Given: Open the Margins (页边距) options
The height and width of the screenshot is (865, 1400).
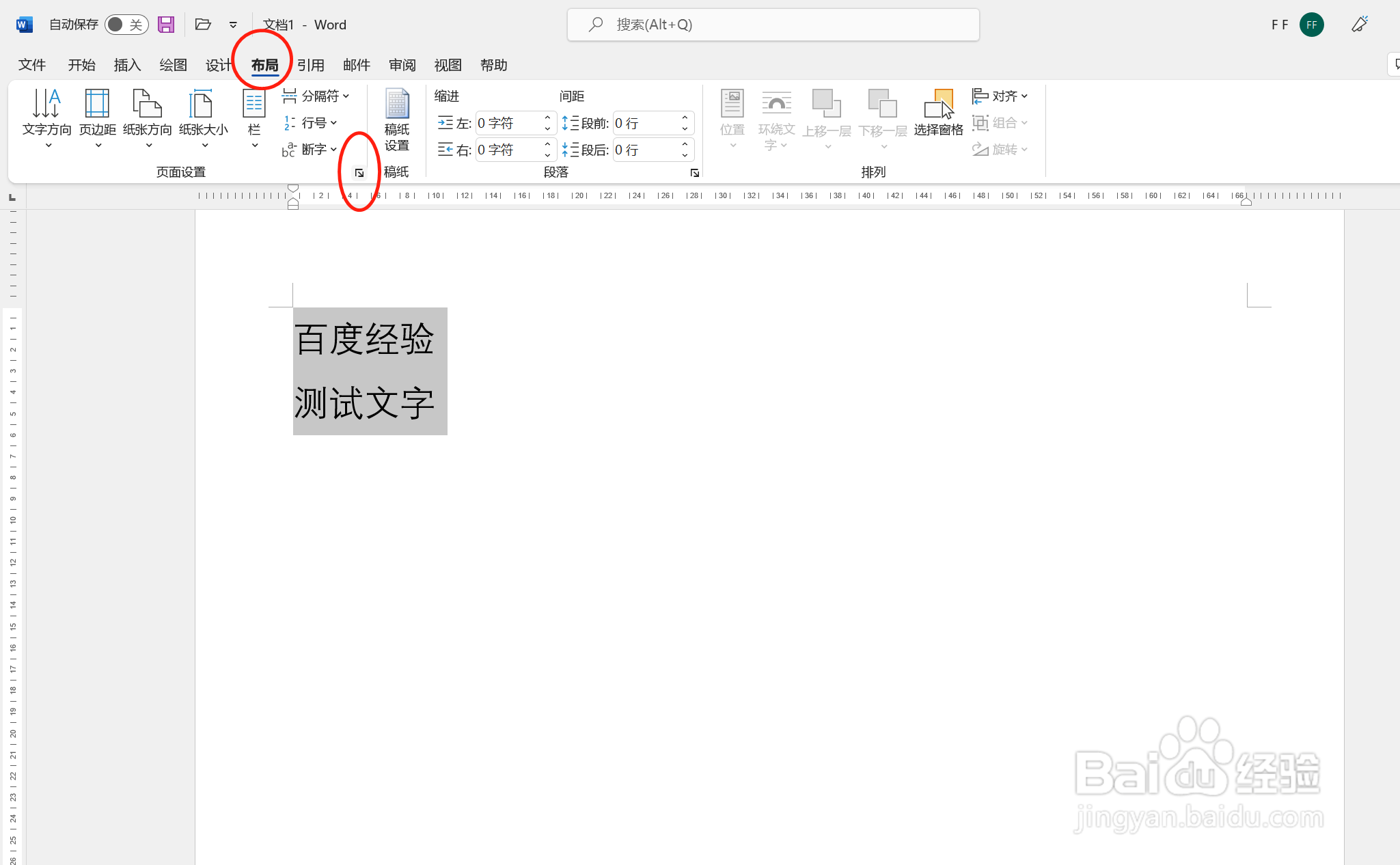Looking at the screenshot, I should (x=97, y=118).
